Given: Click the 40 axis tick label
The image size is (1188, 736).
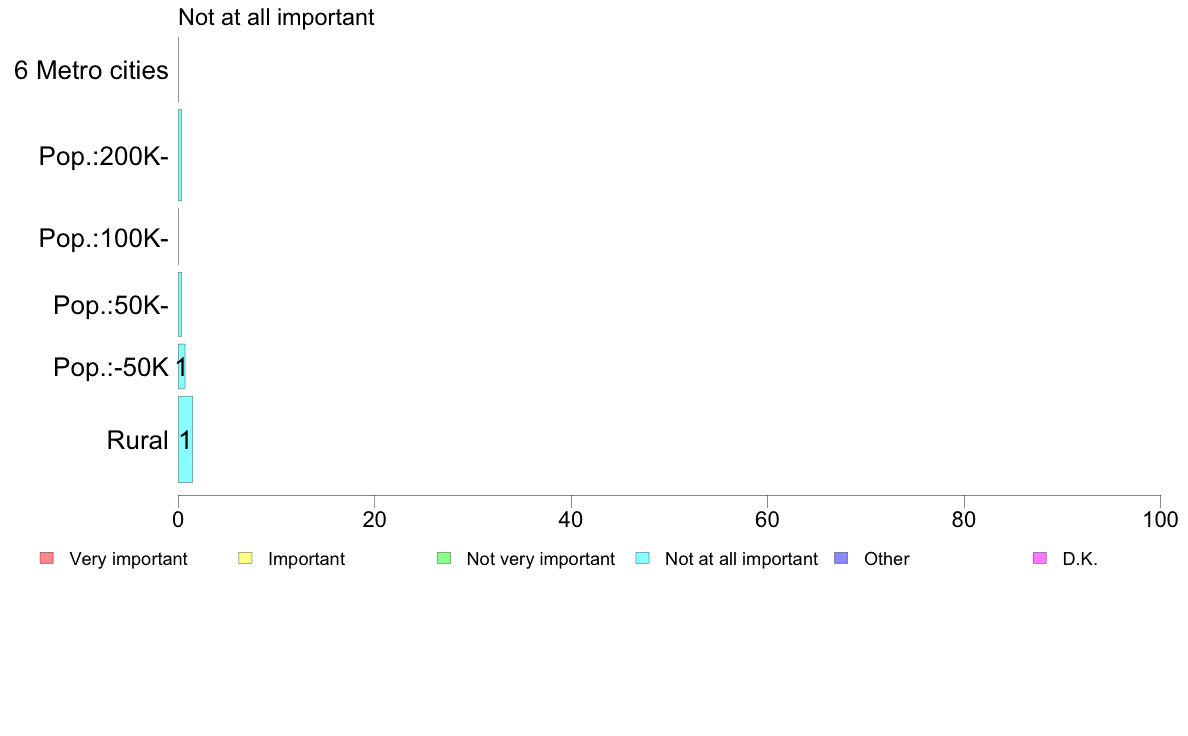Looking at the screenshot, I should [571, 519].
